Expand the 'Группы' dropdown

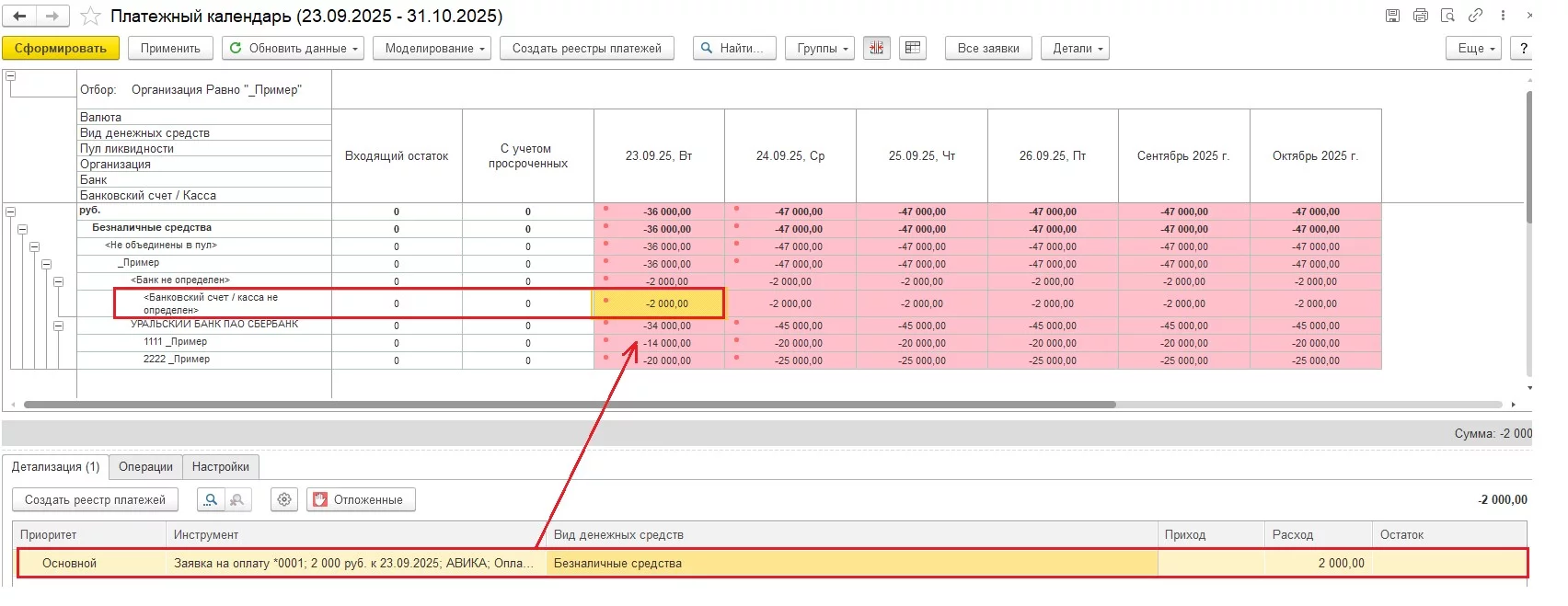coord(820,48)
